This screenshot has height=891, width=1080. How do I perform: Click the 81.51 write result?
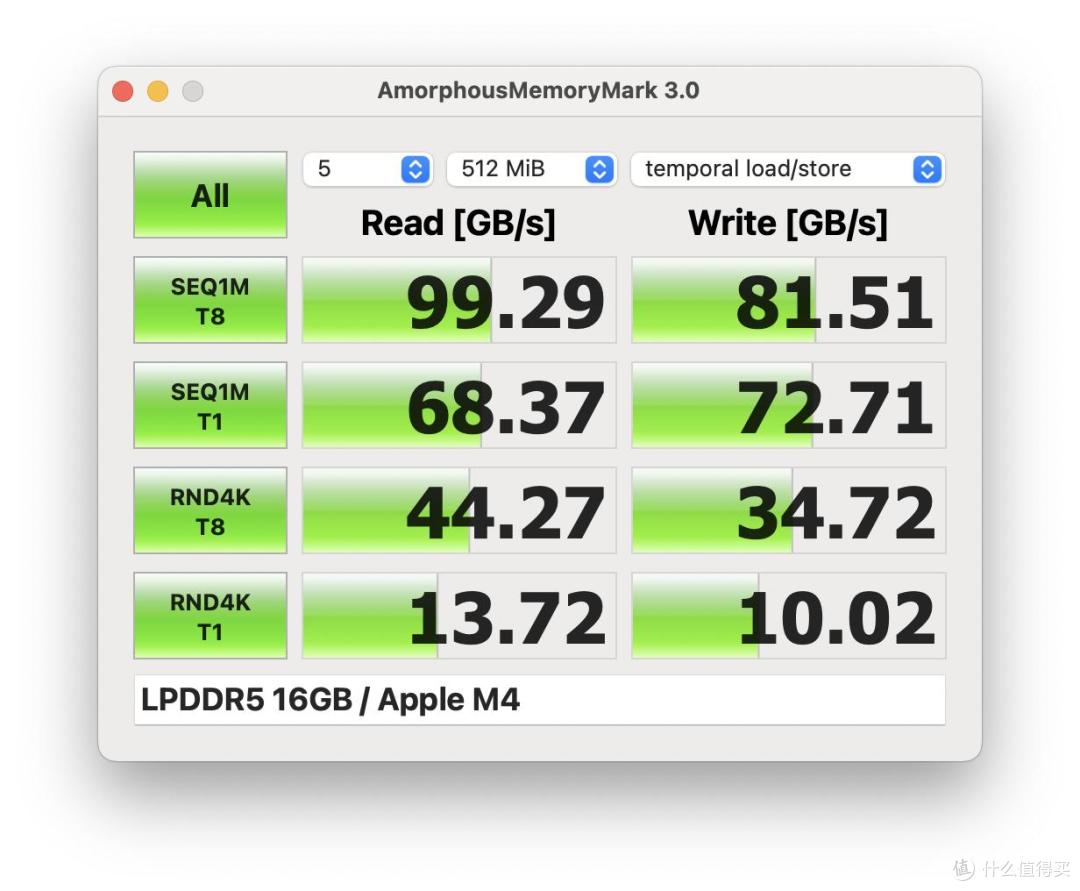[789, 300]
